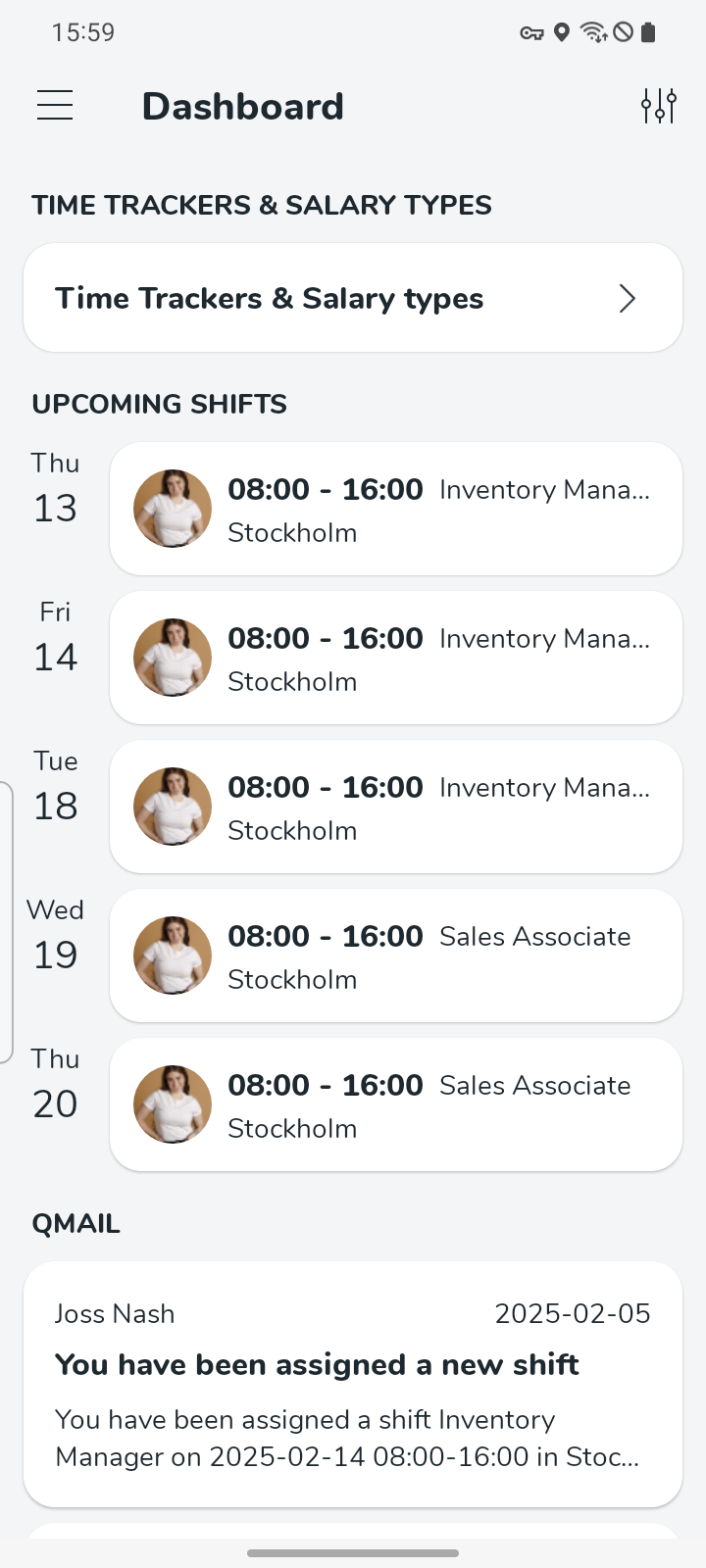
Task: Tap profile photo on Friday 14 shift
Action: click(x=173, y=658)
